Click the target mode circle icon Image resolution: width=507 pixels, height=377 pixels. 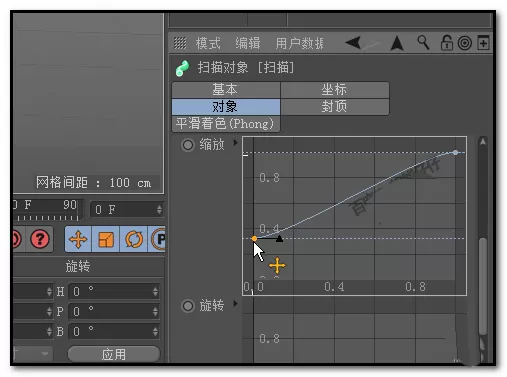[464, 43]
